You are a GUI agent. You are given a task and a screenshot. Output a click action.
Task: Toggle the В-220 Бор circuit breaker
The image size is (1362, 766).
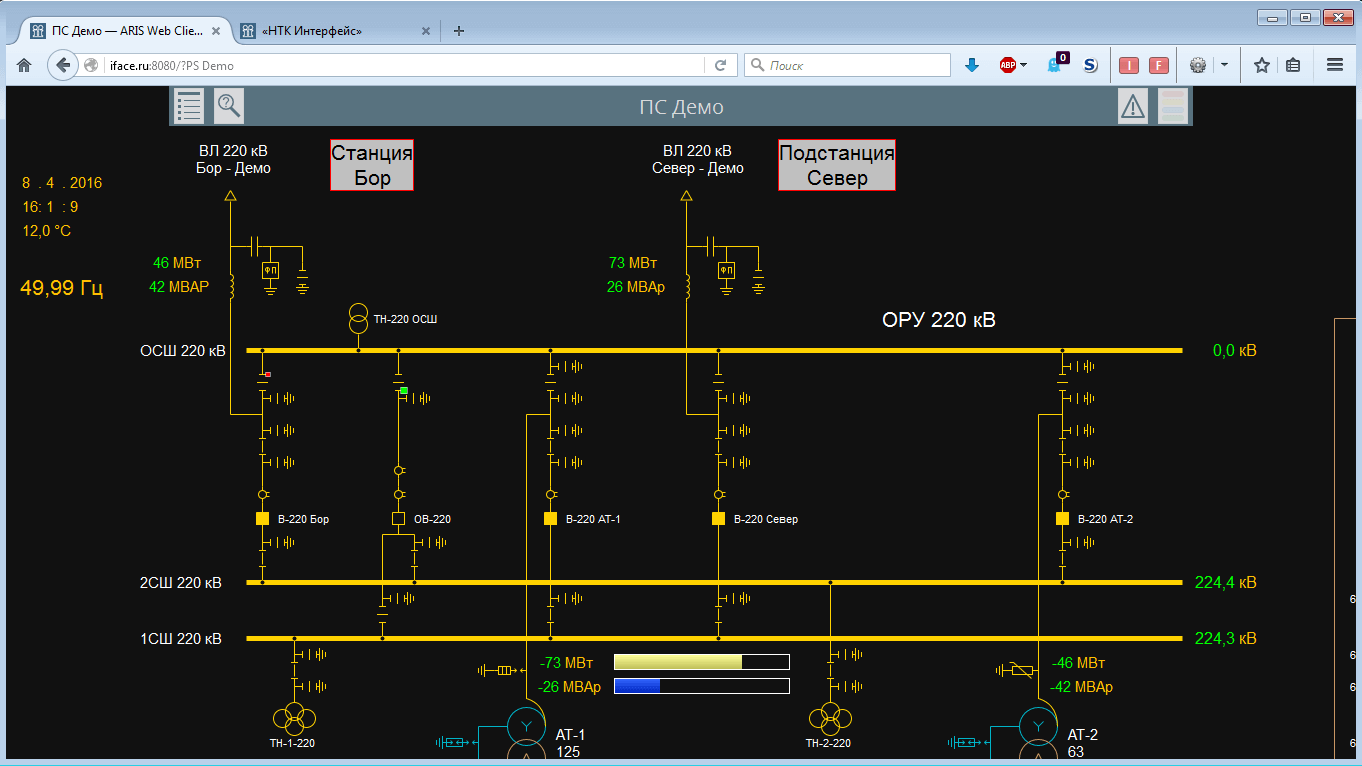click(x=262, y=519)
